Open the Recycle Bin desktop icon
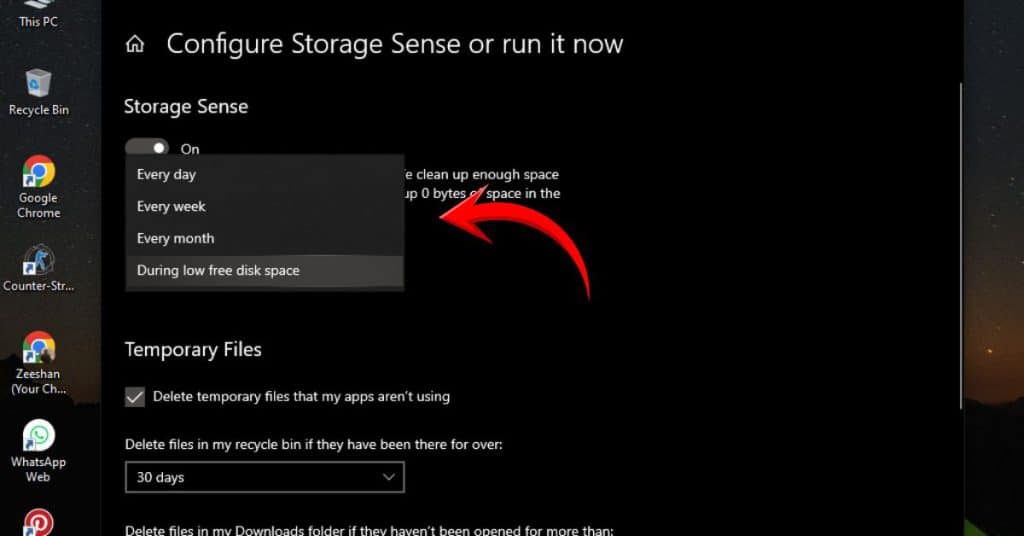This screenshot has width=1024, height=536. tap(38, 84)
